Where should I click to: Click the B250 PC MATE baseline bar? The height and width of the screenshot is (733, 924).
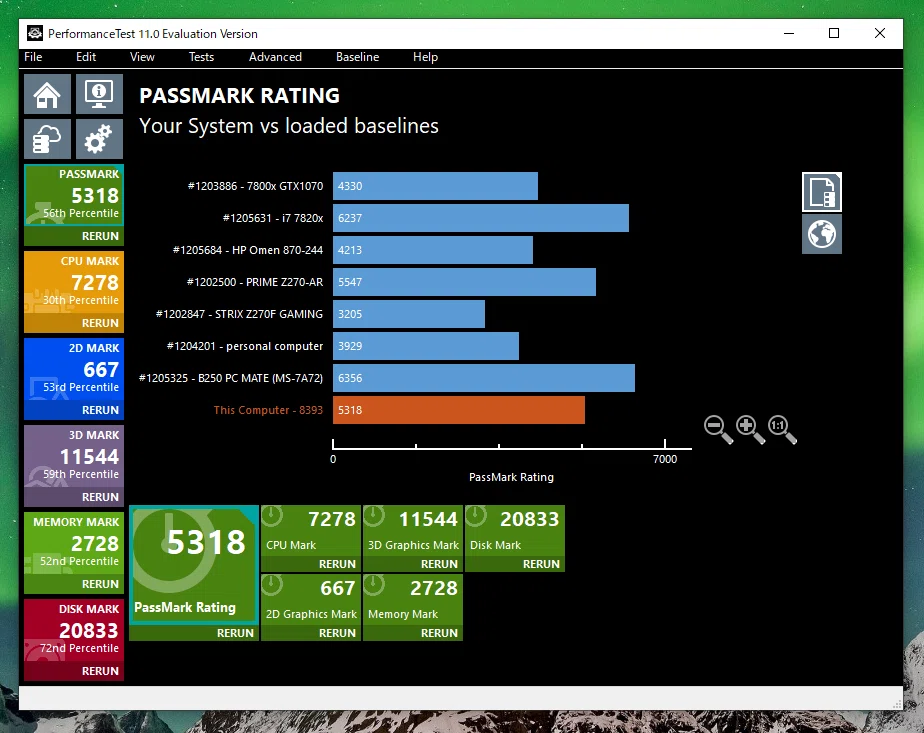pos(484,378)
